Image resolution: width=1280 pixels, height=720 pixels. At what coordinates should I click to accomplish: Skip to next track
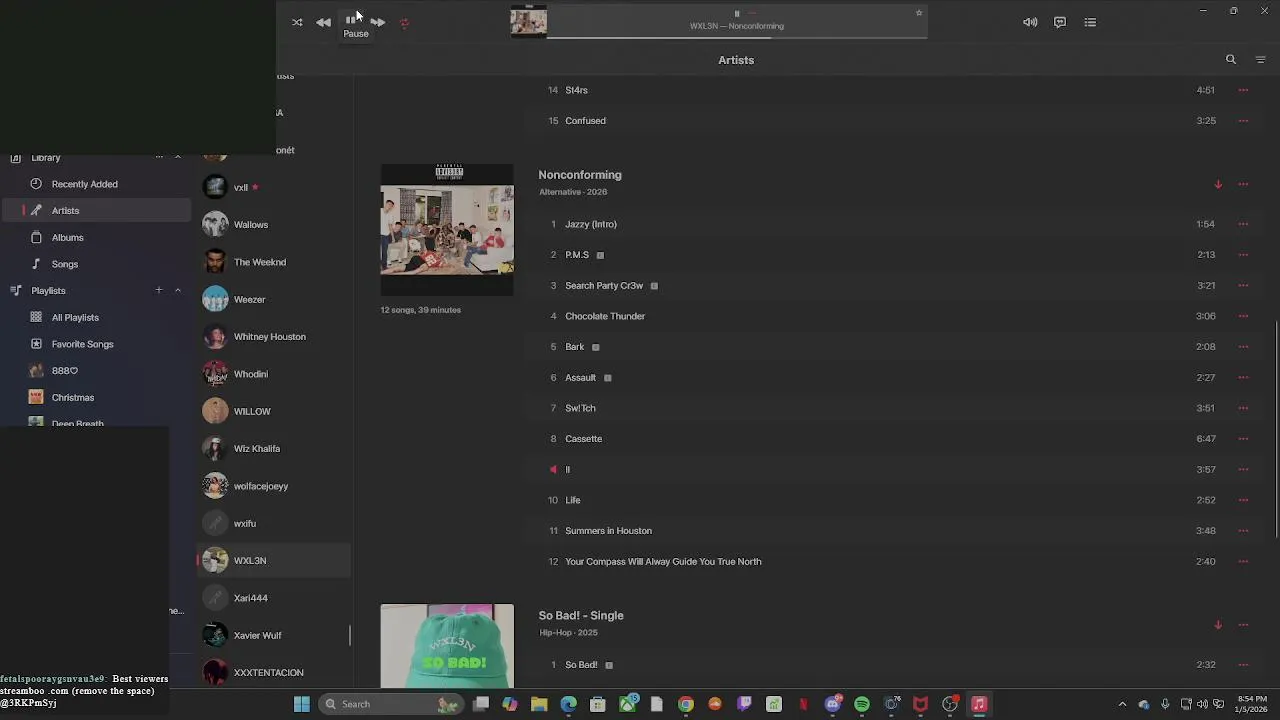(378, 22)
